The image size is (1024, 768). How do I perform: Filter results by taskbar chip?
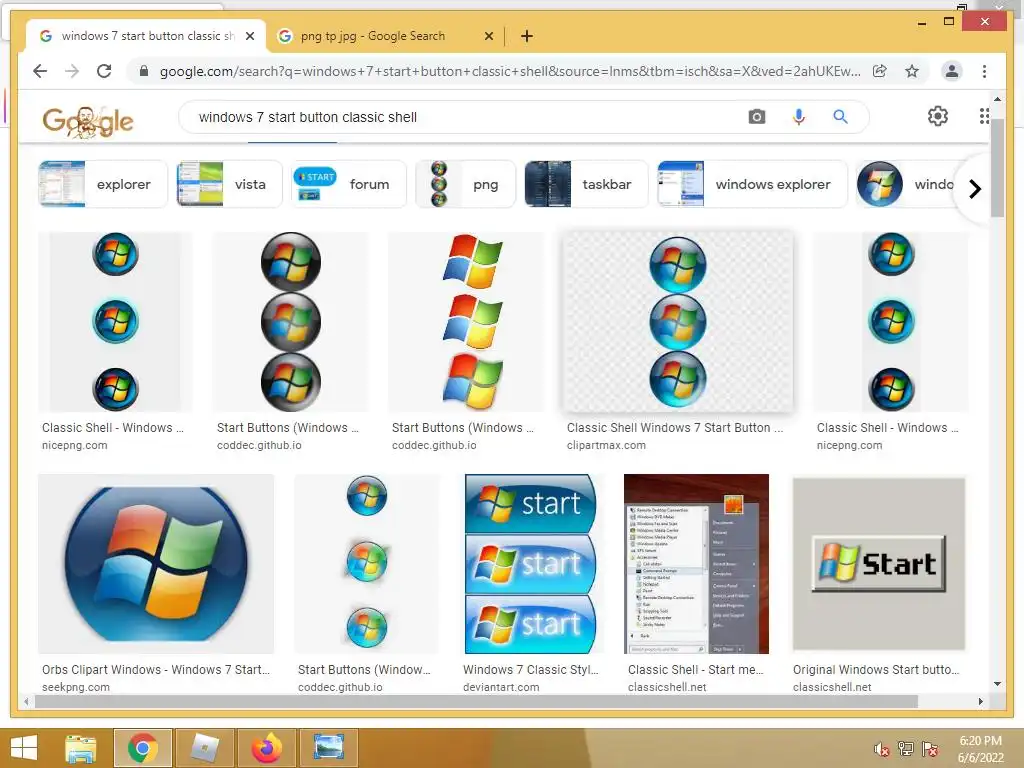click(586, 184)
